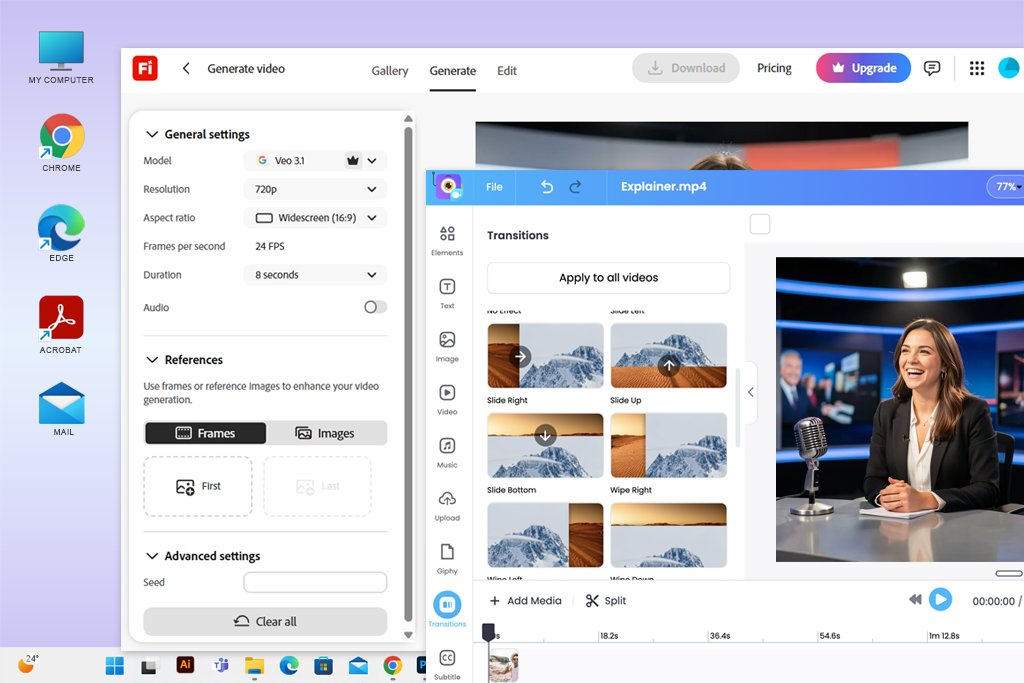The width and height of the screenshot is (1024, 683).
Task: Open the Pricing page
Action: [x=774, y=68]
